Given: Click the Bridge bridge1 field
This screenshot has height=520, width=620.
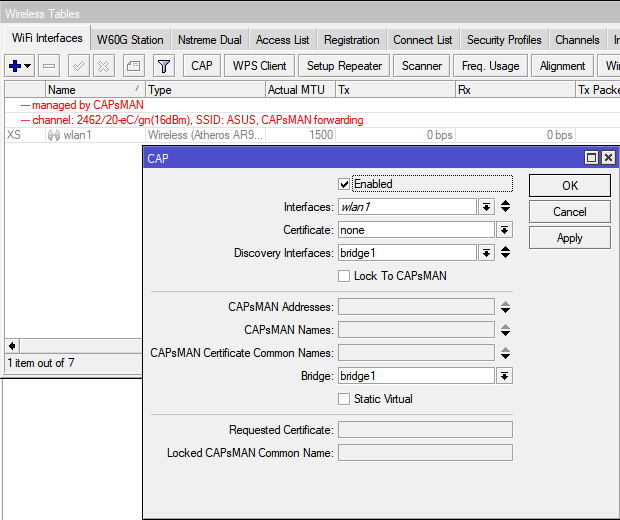Looking at the screenshot, I should click(x=416, y=376).
